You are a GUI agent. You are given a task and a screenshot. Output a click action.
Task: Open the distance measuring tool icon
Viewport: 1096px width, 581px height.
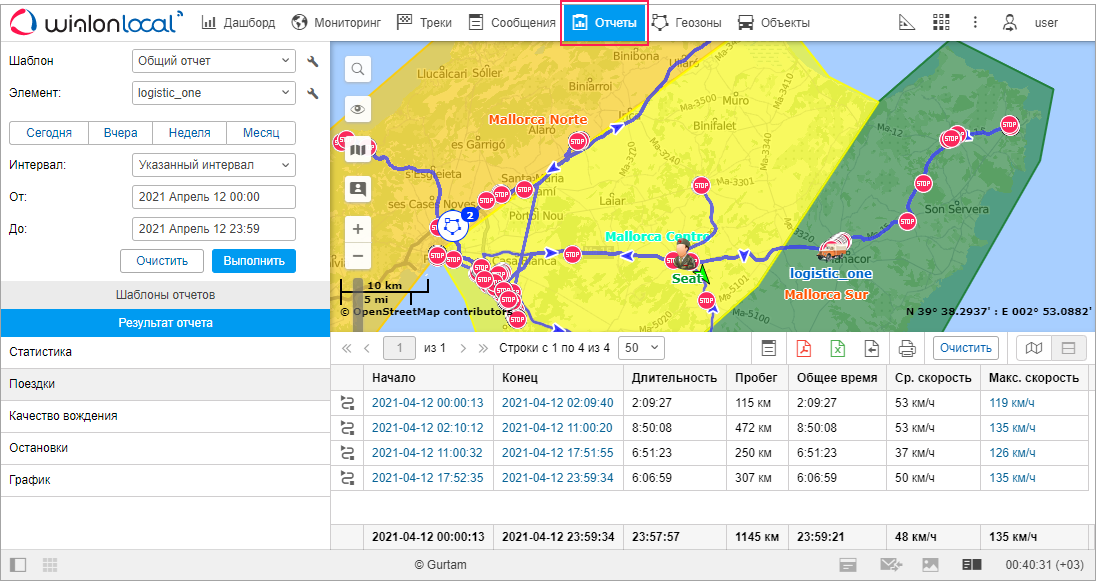click(907, 22)
